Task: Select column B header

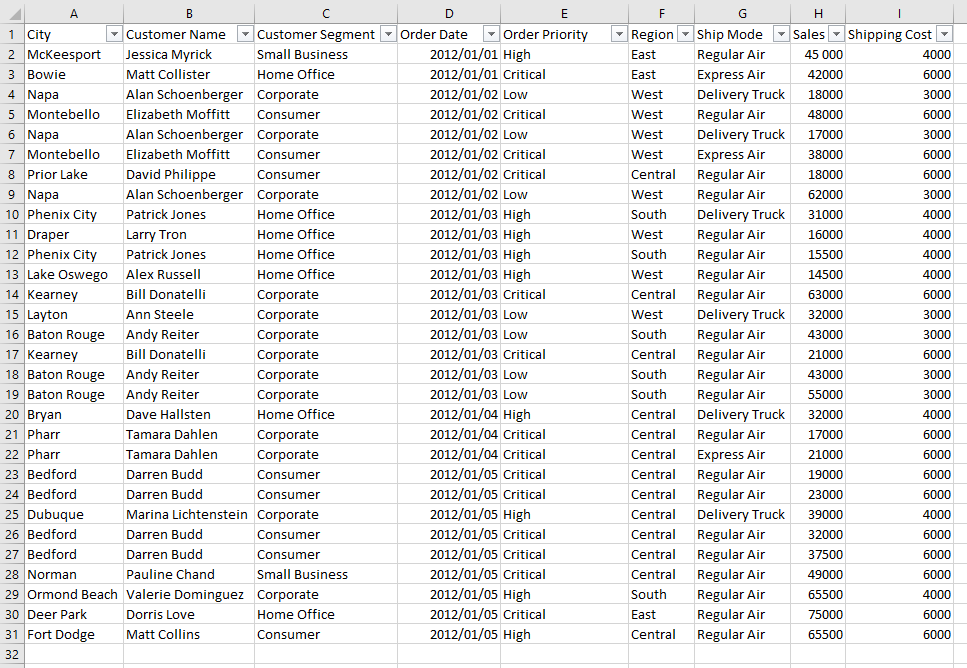Action: [x=189, y=13]
